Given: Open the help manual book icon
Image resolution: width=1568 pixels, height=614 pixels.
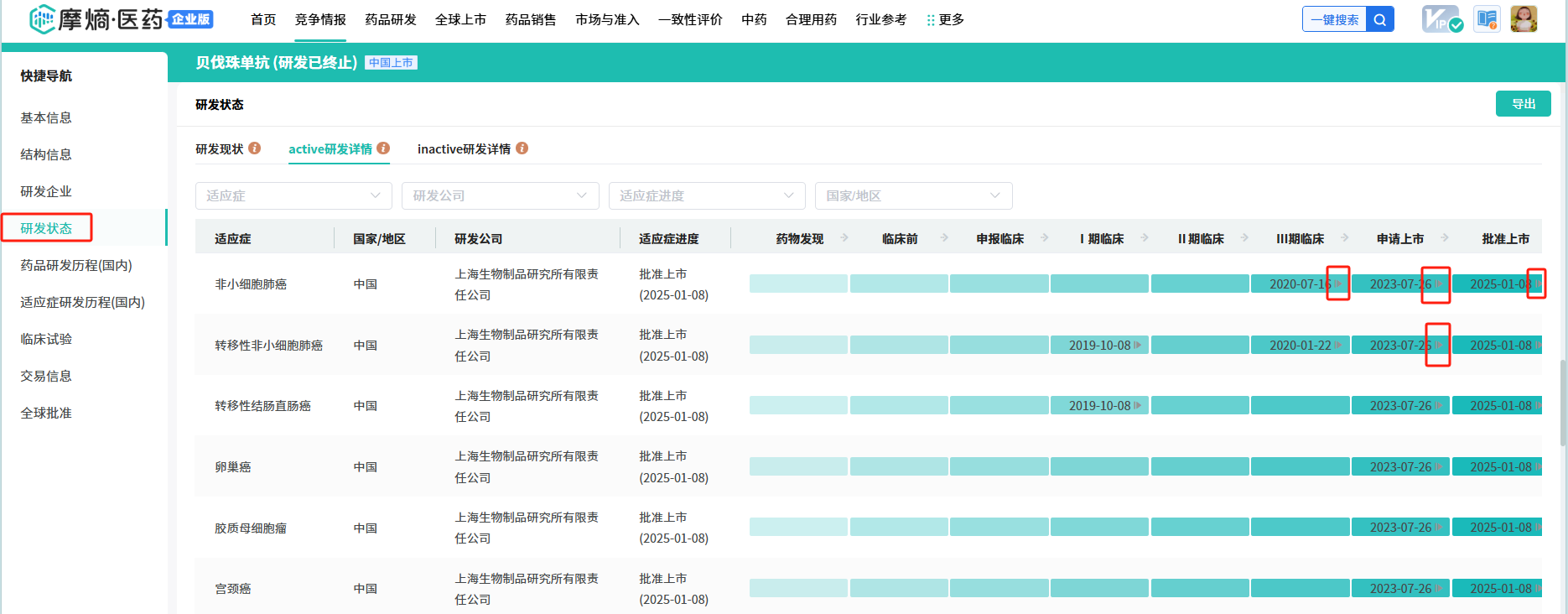Looking at the screenshot, I should 1487,19.
